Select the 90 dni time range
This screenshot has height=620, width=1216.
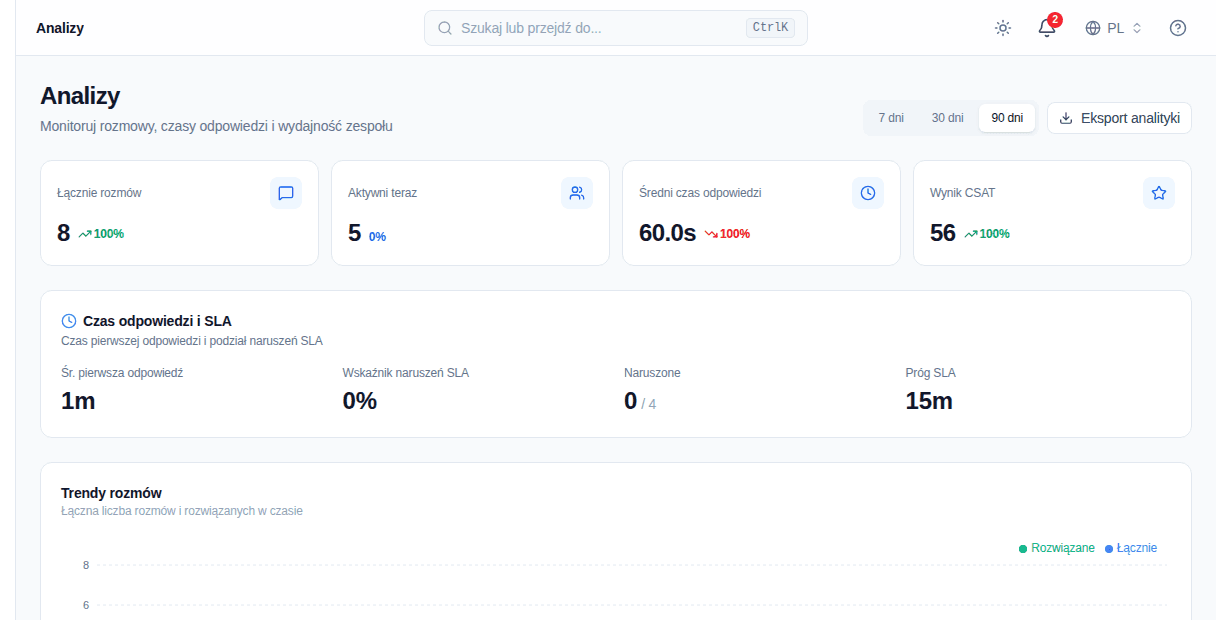[1007, 118]
